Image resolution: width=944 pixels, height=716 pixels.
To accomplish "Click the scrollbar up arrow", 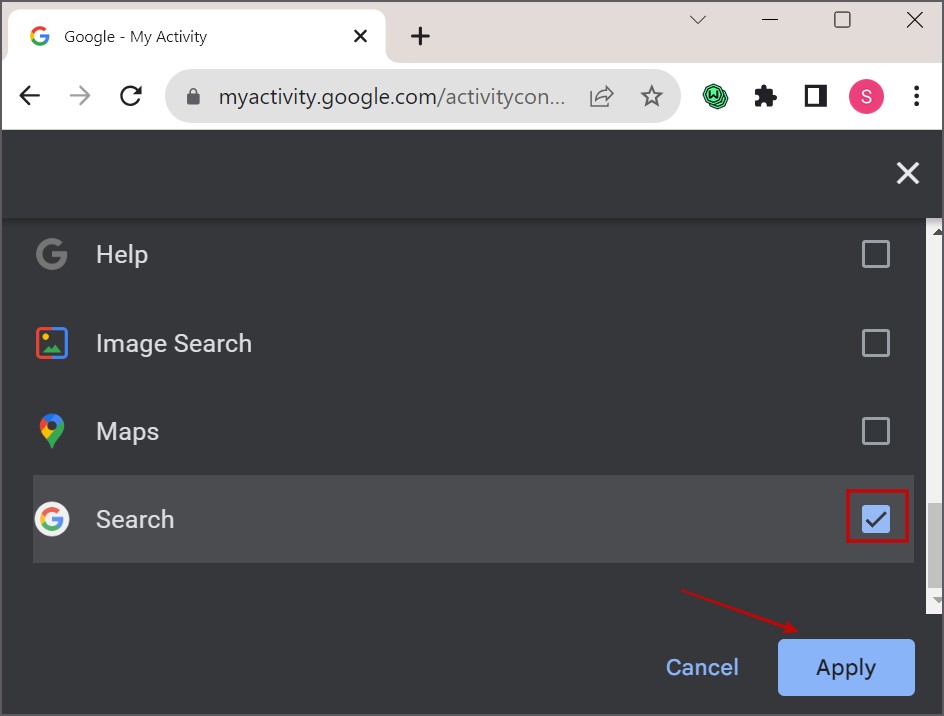I will pos(936,231).
